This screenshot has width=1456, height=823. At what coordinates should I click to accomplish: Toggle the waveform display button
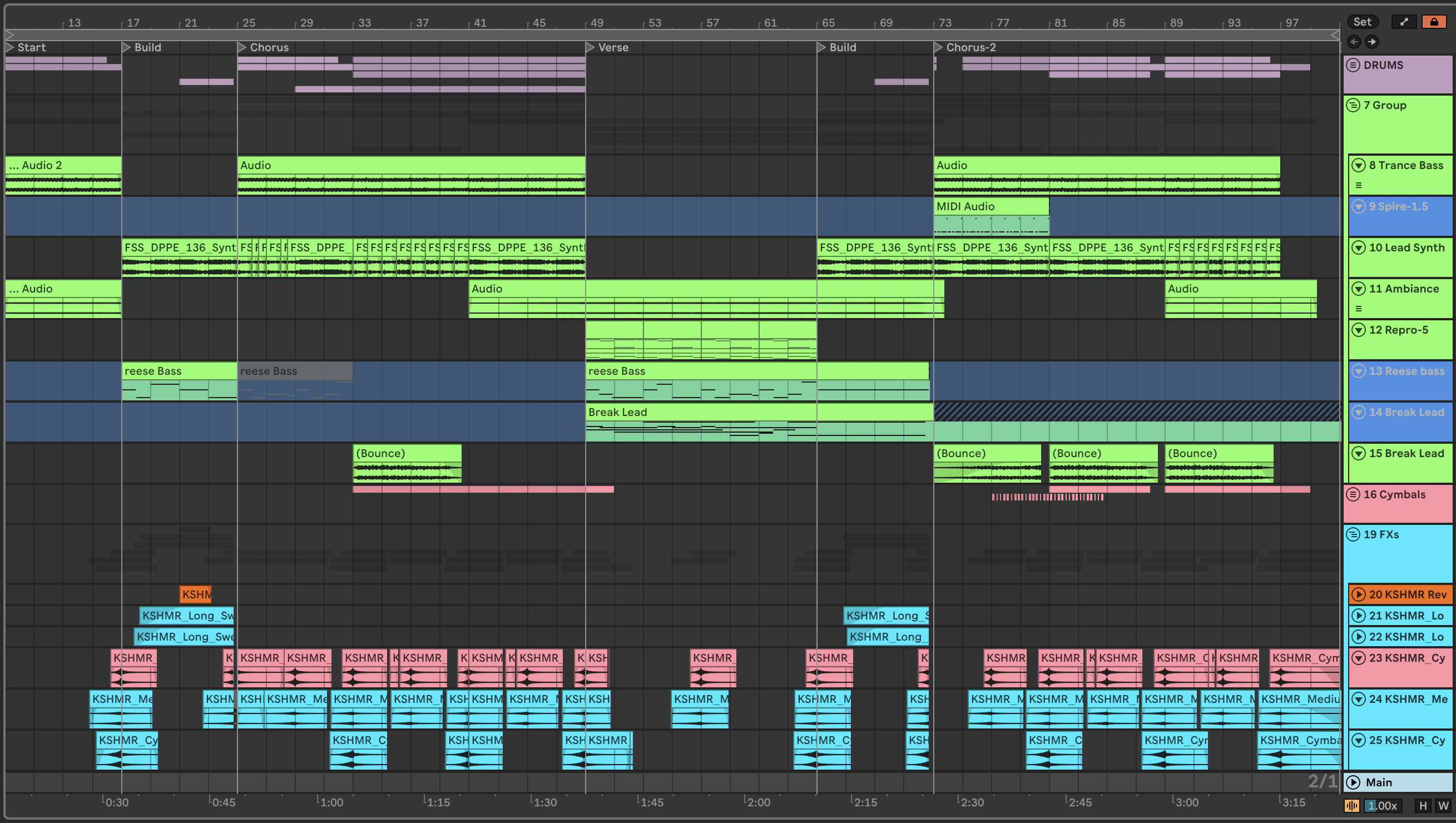1352,805
